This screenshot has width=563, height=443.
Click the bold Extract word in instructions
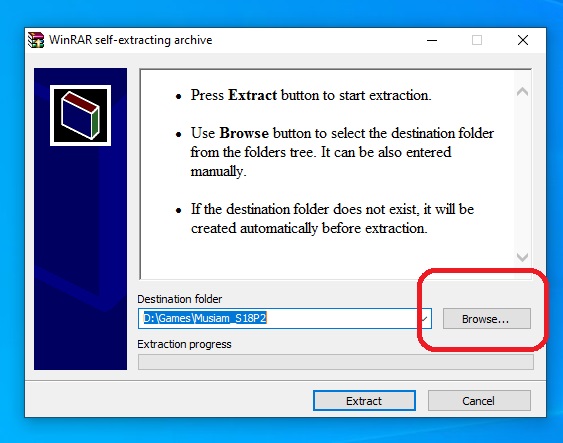(x=252, y=95)
